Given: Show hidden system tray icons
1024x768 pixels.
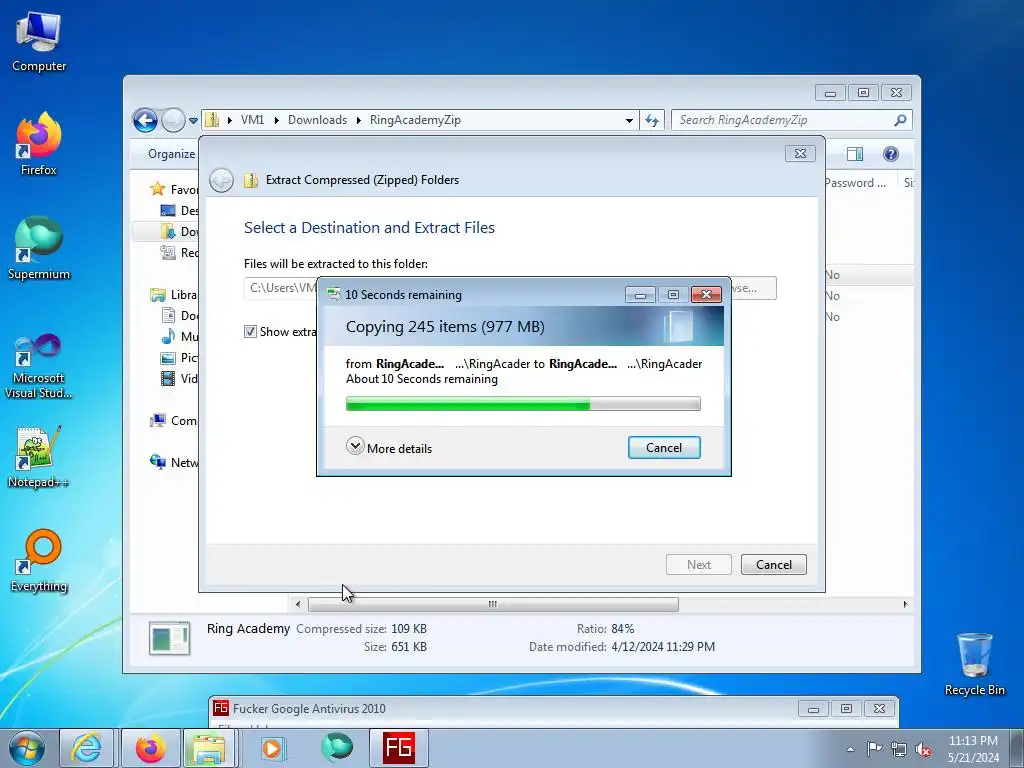Looking at the screenshot, I should pos(850,749).
